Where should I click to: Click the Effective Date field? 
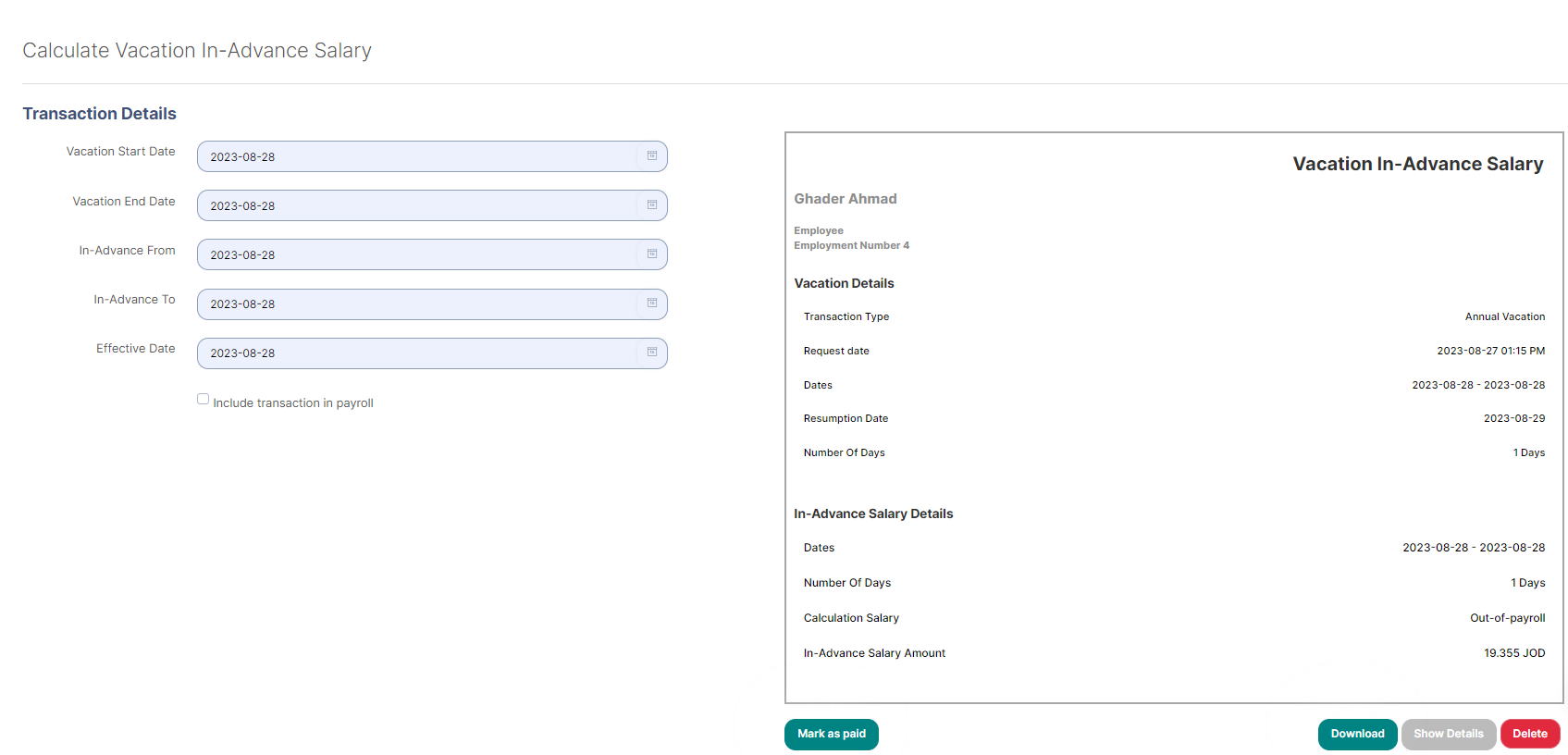(x=432, y=353)
